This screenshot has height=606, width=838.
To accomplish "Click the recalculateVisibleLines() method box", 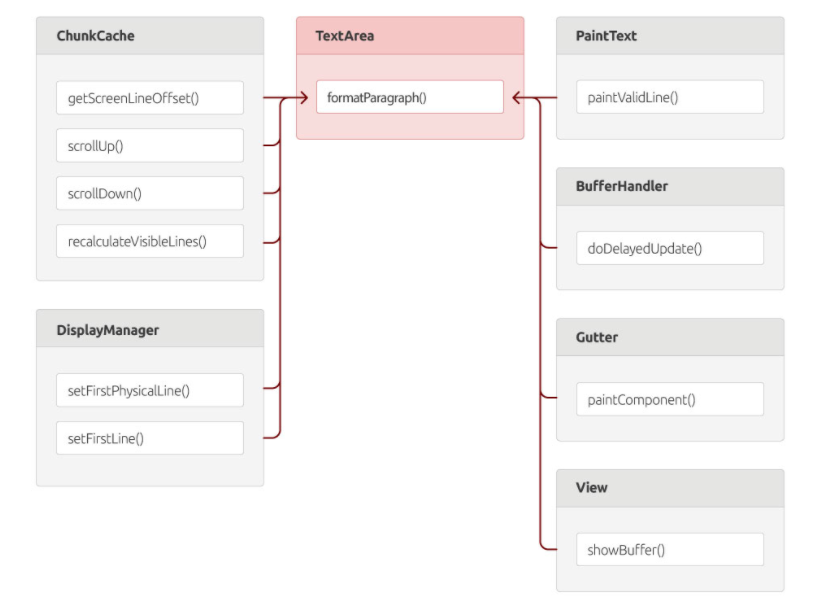I will pyautogui.click(x=150, y=241).
